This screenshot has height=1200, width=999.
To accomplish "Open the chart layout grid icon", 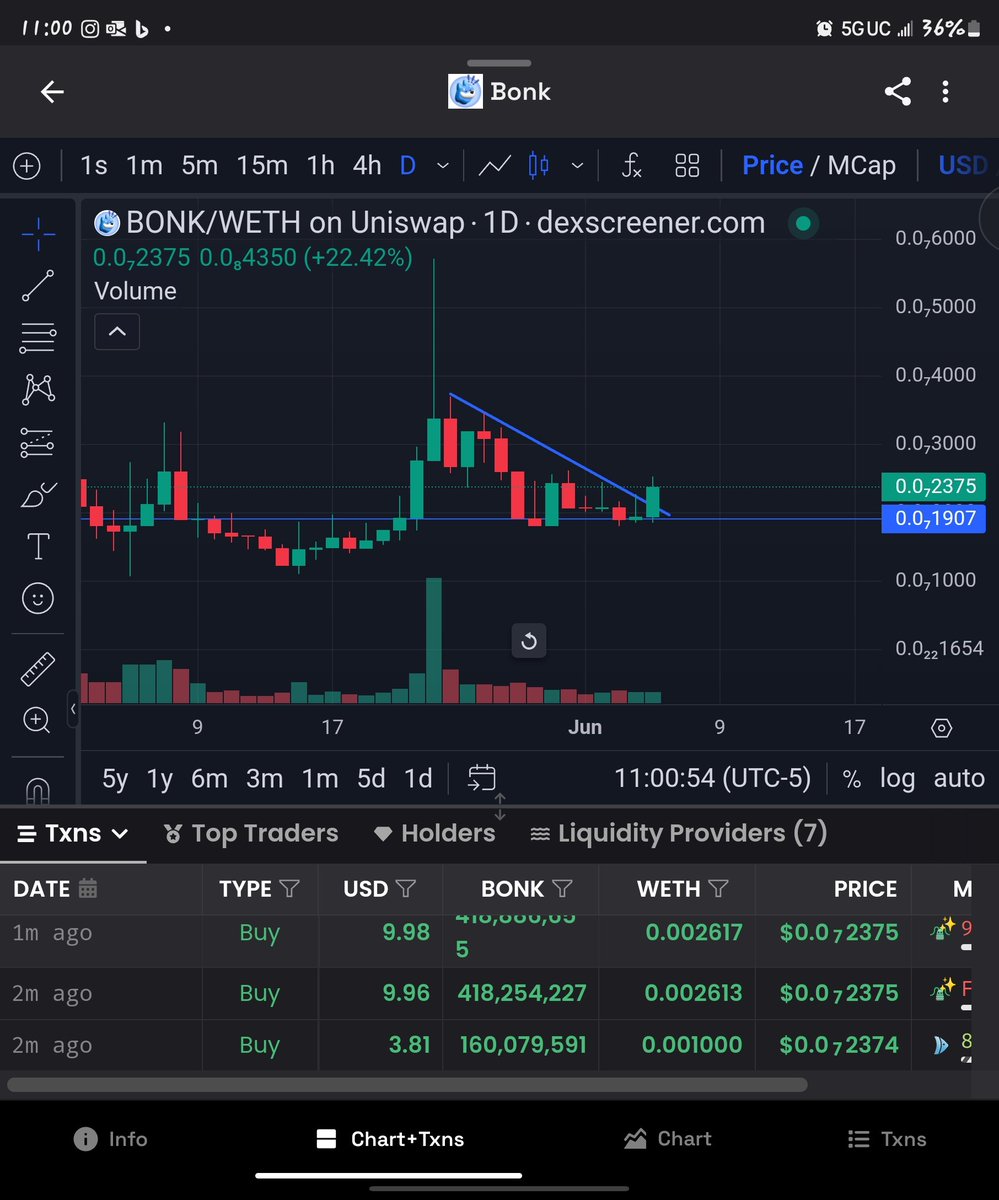I will pos(687,166).
